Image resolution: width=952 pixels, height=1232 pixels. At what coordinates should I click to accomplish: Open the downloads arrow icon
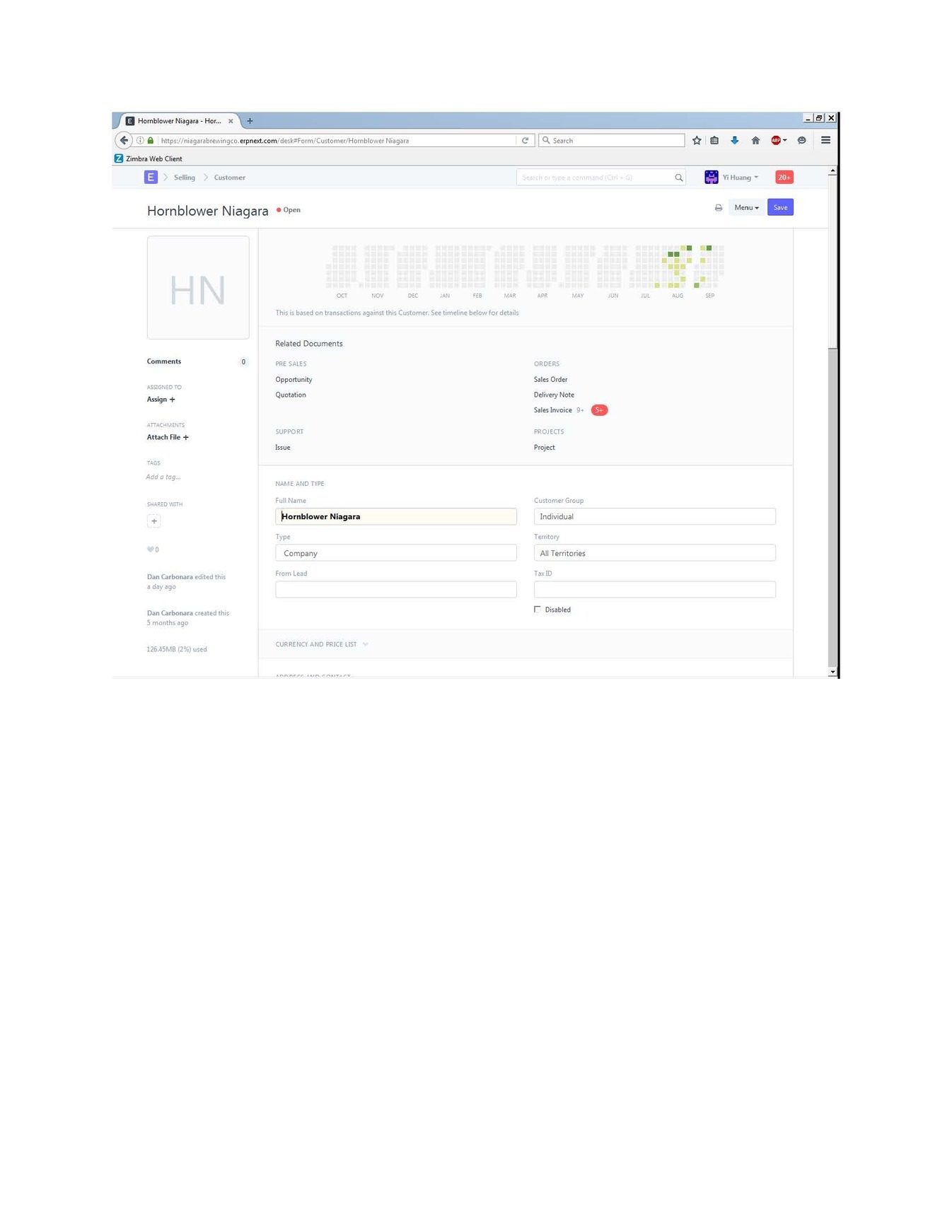(735, 140)
